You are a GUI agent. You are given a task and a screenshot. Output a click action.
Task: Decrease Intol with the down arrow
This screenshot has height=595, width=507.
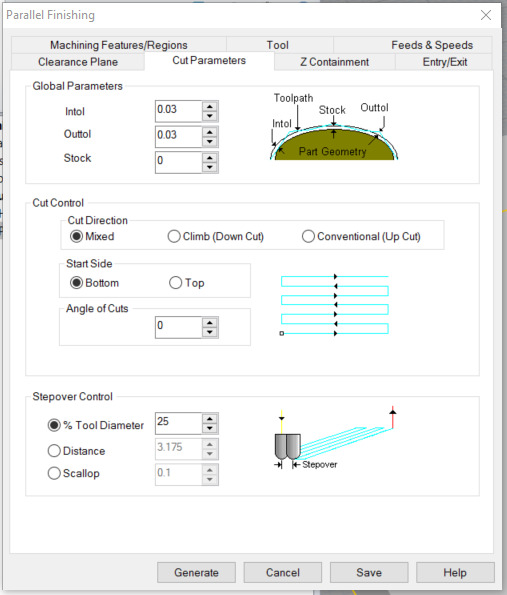click(210, 116)
